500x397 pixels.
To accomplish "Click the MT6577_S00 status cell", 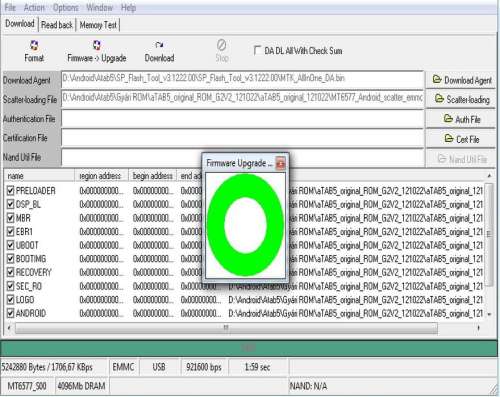I will [27, 386].
